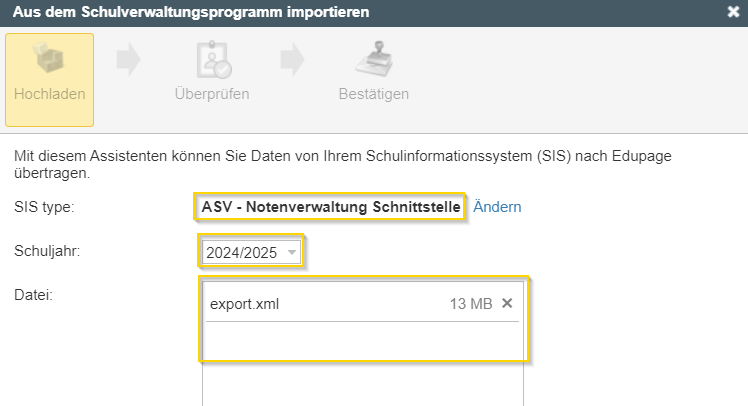Click the arrow between Hochladen and Überprüfen
Image resolution: width=748 pixels, height=406 pixels.
tap(128, 60)
